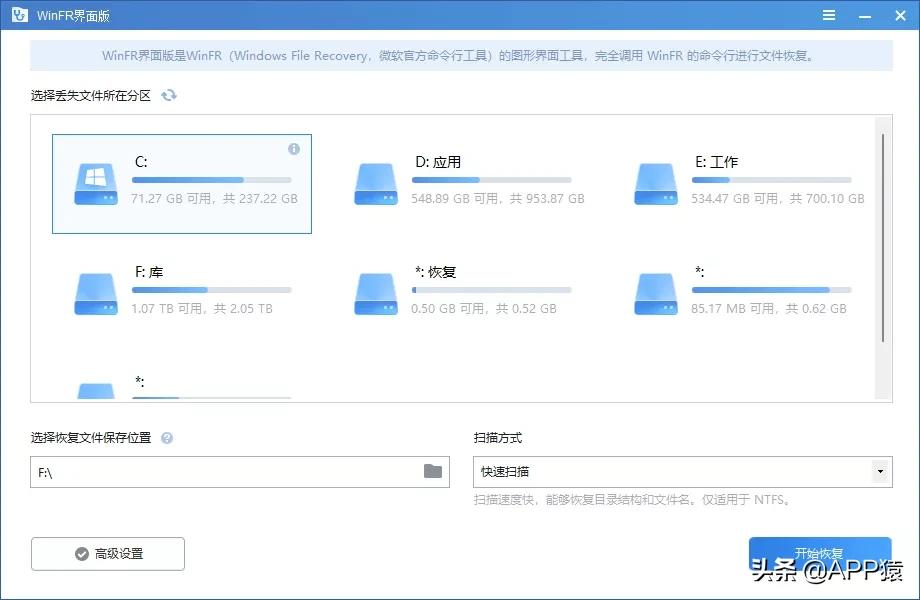
Task: Expand the 扫描方式 combo box arrow
Action: [882, 471]
